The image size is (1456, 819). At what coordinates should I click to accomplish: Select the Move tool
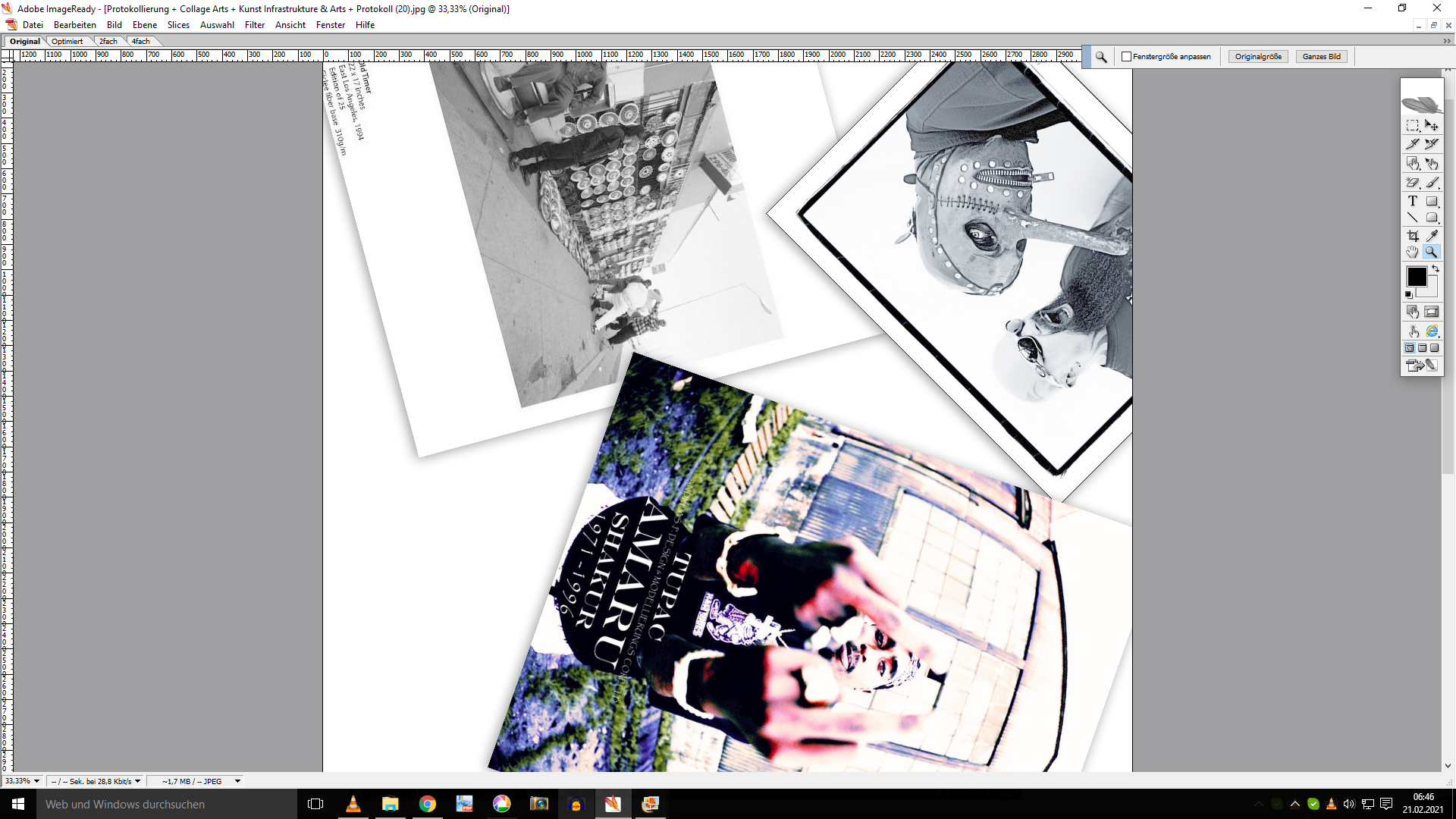[1432, 126]
